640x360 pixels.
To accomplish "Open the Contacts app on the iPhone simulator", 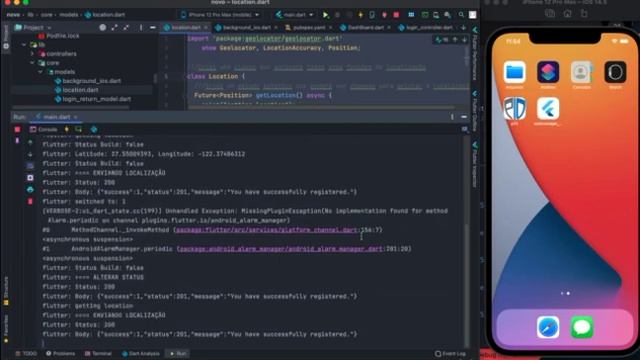I will (582, 72).
